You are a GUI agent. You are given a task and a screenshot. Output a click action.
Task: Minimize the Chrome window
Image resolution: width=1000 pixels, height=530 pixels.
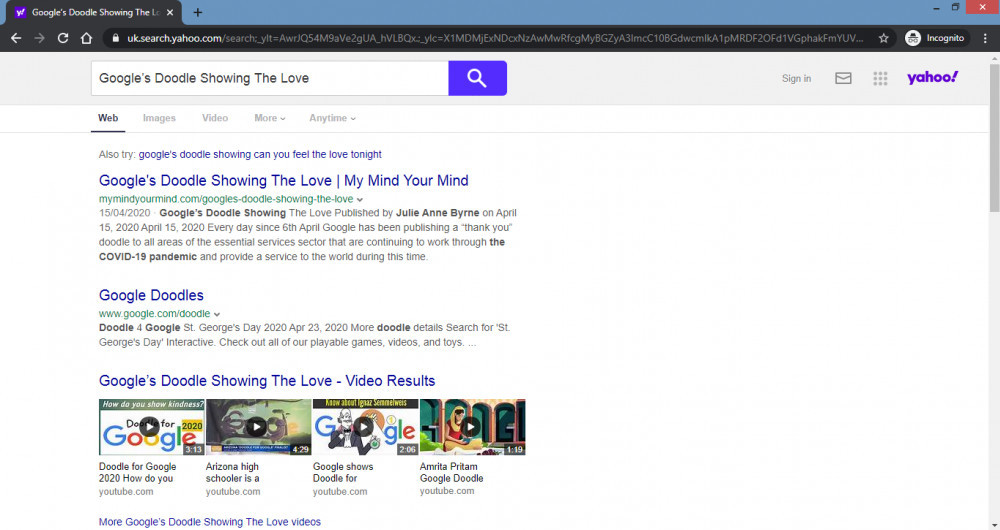(936, 8)
